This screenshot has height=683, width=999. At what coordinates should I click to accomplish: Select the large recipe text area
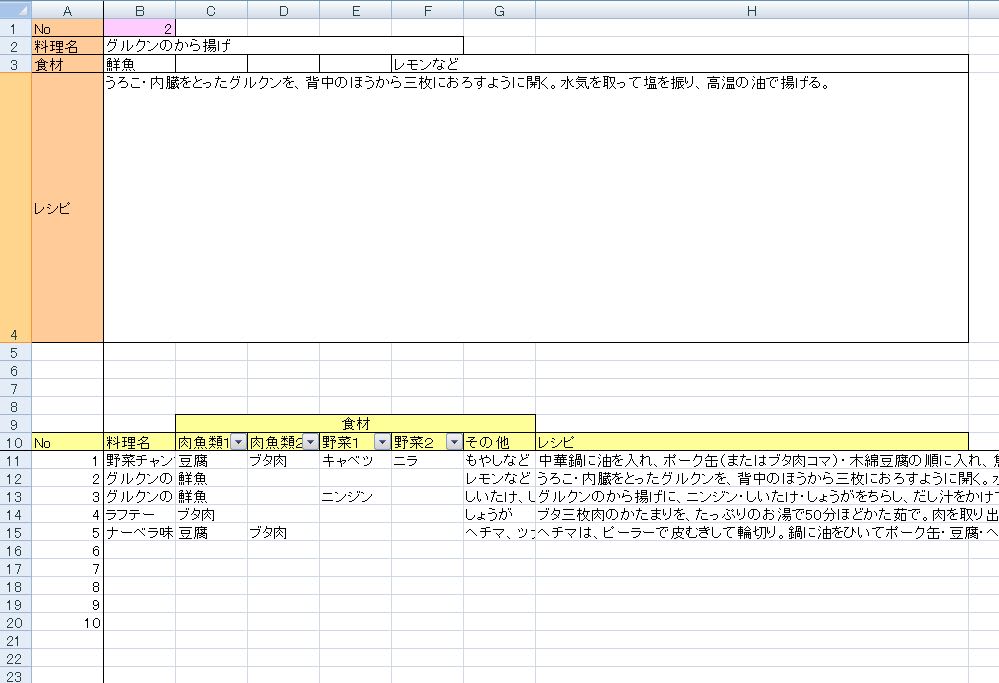click(x=536, y=207)
